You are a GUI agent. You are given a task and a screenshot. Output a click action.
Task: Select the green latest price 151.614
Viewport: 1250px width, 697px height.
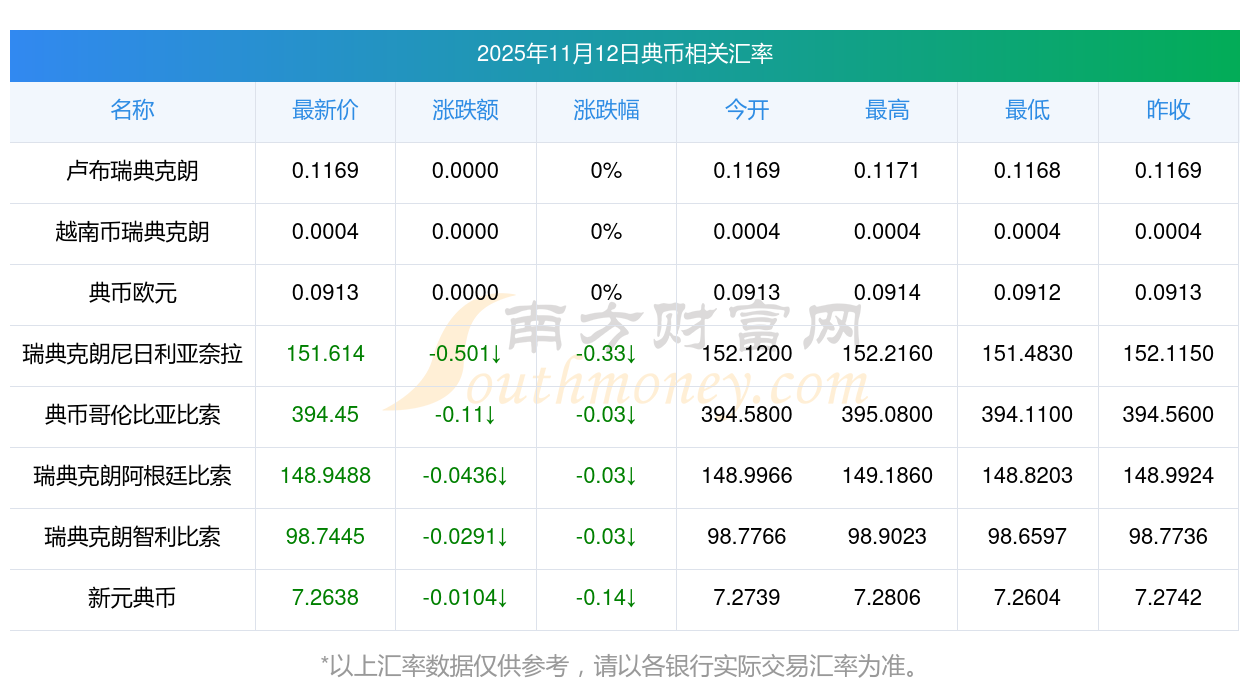tap(325, 354)
